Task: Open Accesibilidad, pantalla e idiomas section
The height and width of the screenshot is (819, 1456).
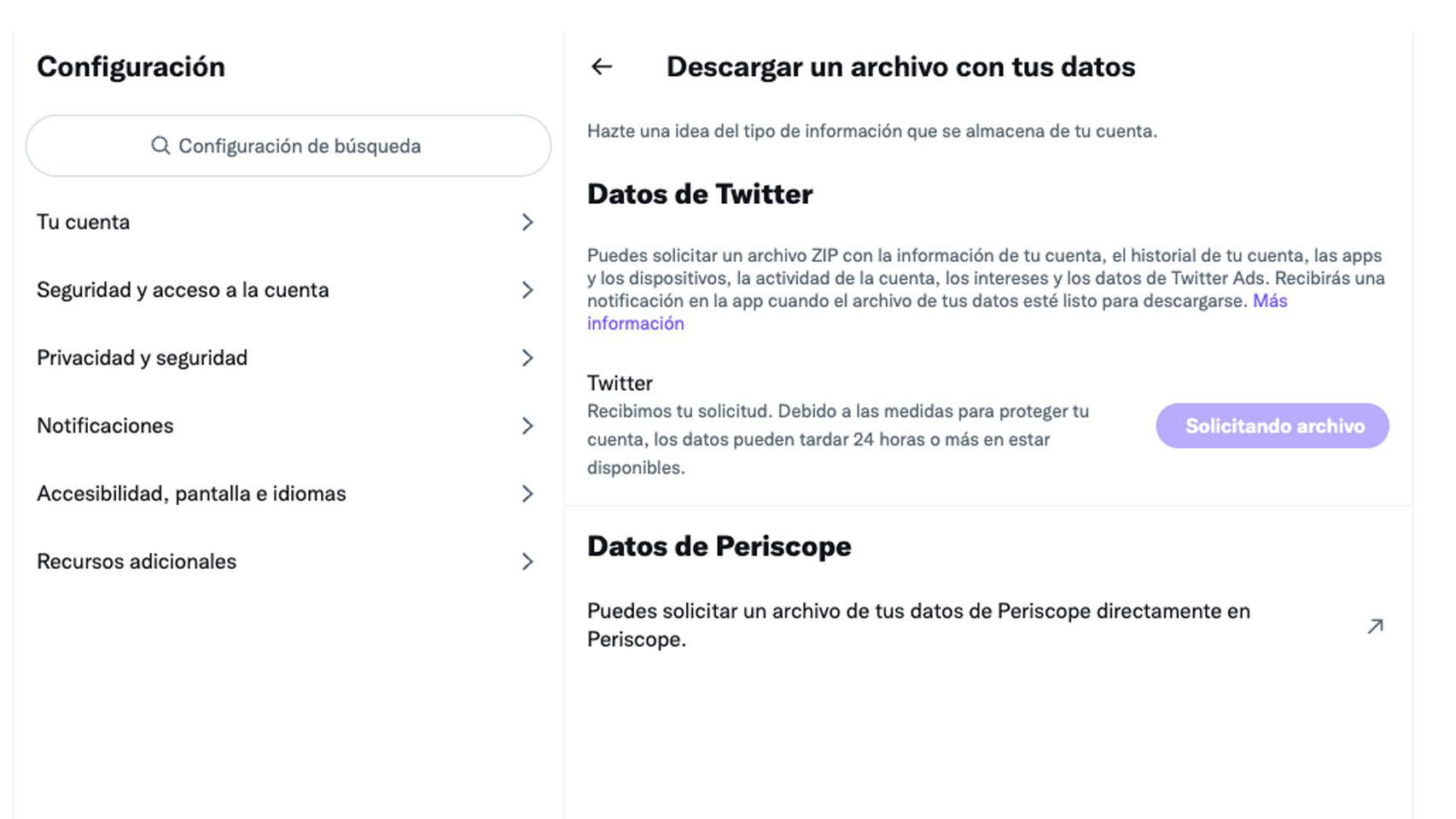Action: [288, 494]
